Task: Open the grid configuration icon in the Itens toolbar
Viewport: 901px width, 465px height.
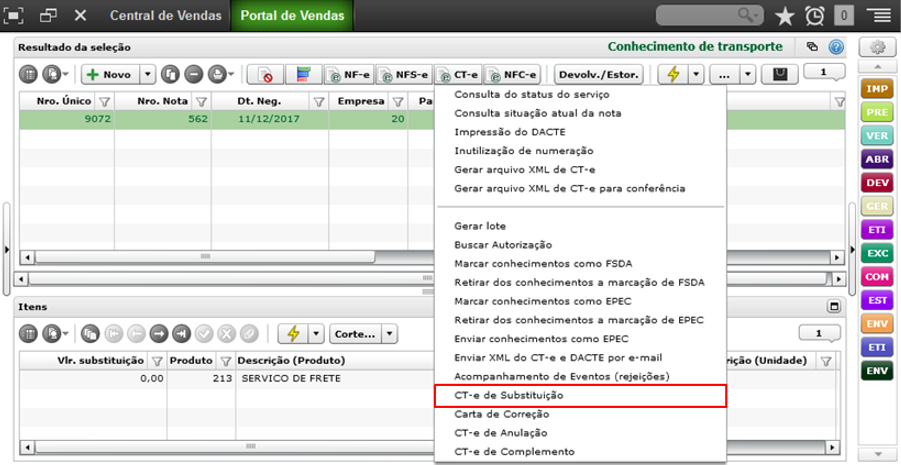Action: click(x=28, y=333)
